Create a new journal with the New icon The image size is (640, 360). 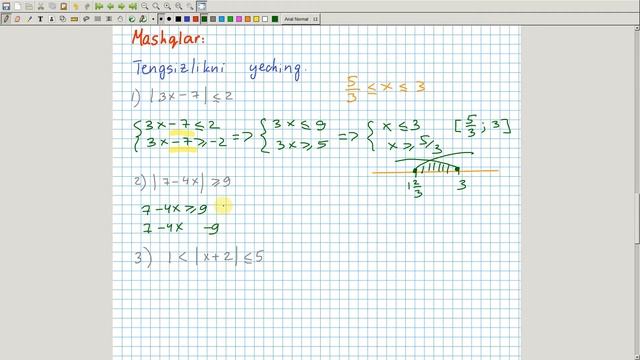(x=18, y=7)
